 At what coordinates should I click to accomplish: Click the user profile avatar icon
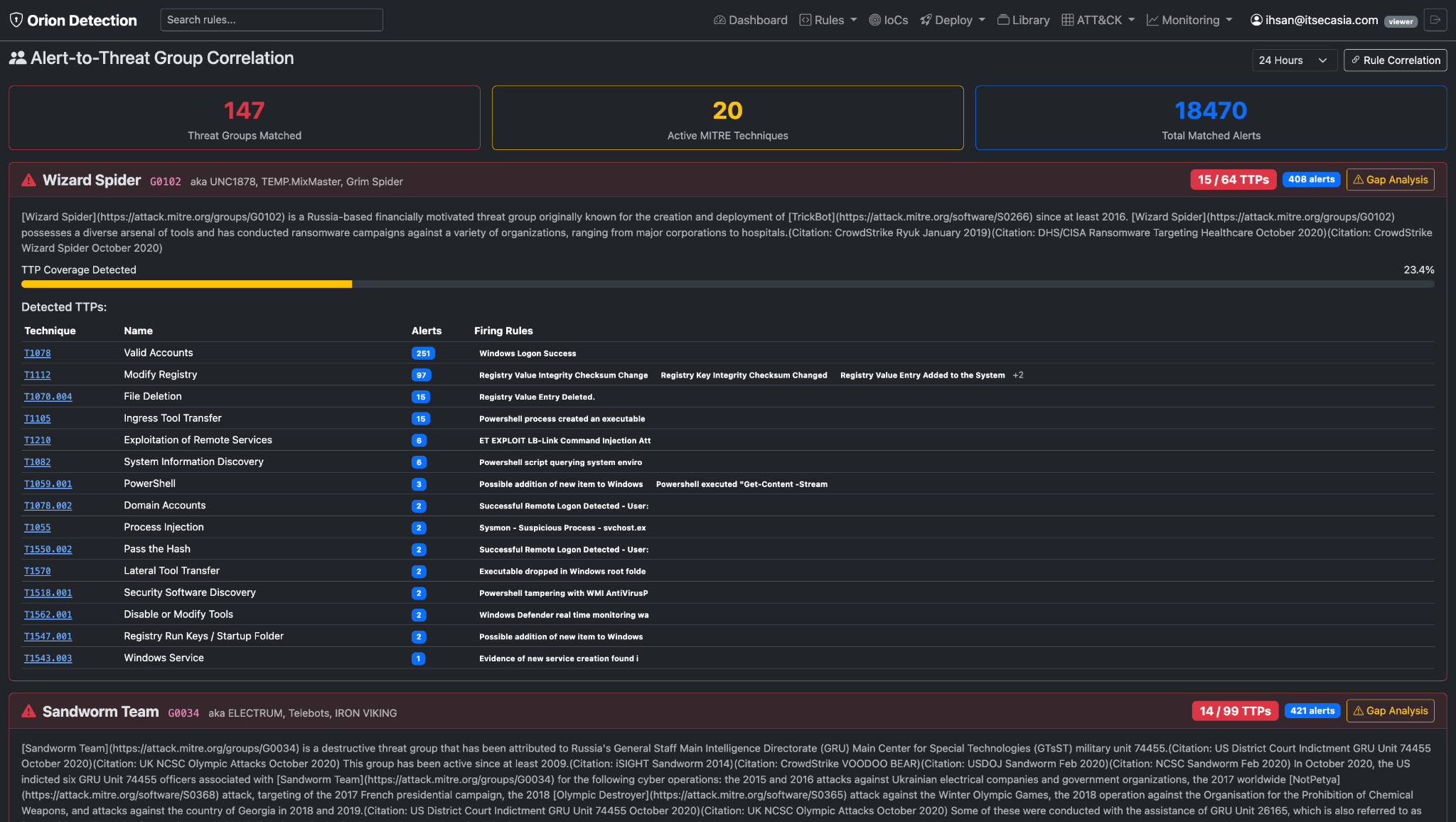point(1256,20)
